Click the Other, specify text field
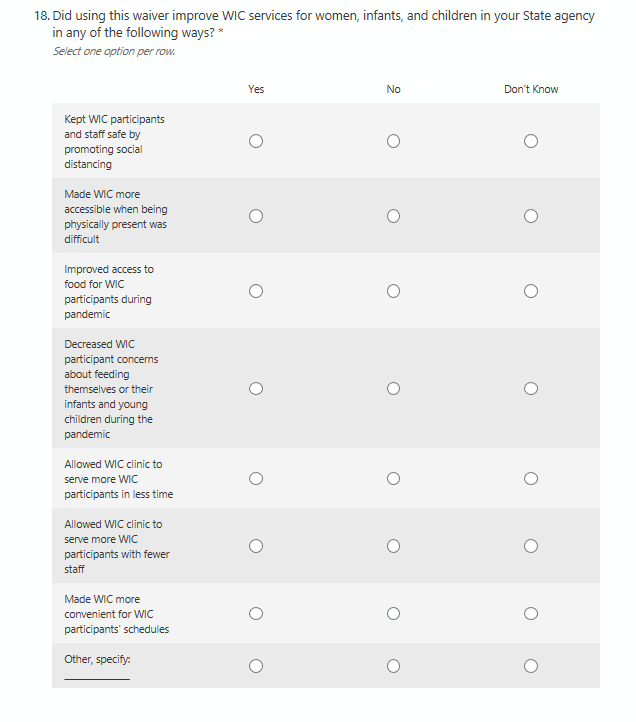Screen dimensions: 636x722 point(97,674)
